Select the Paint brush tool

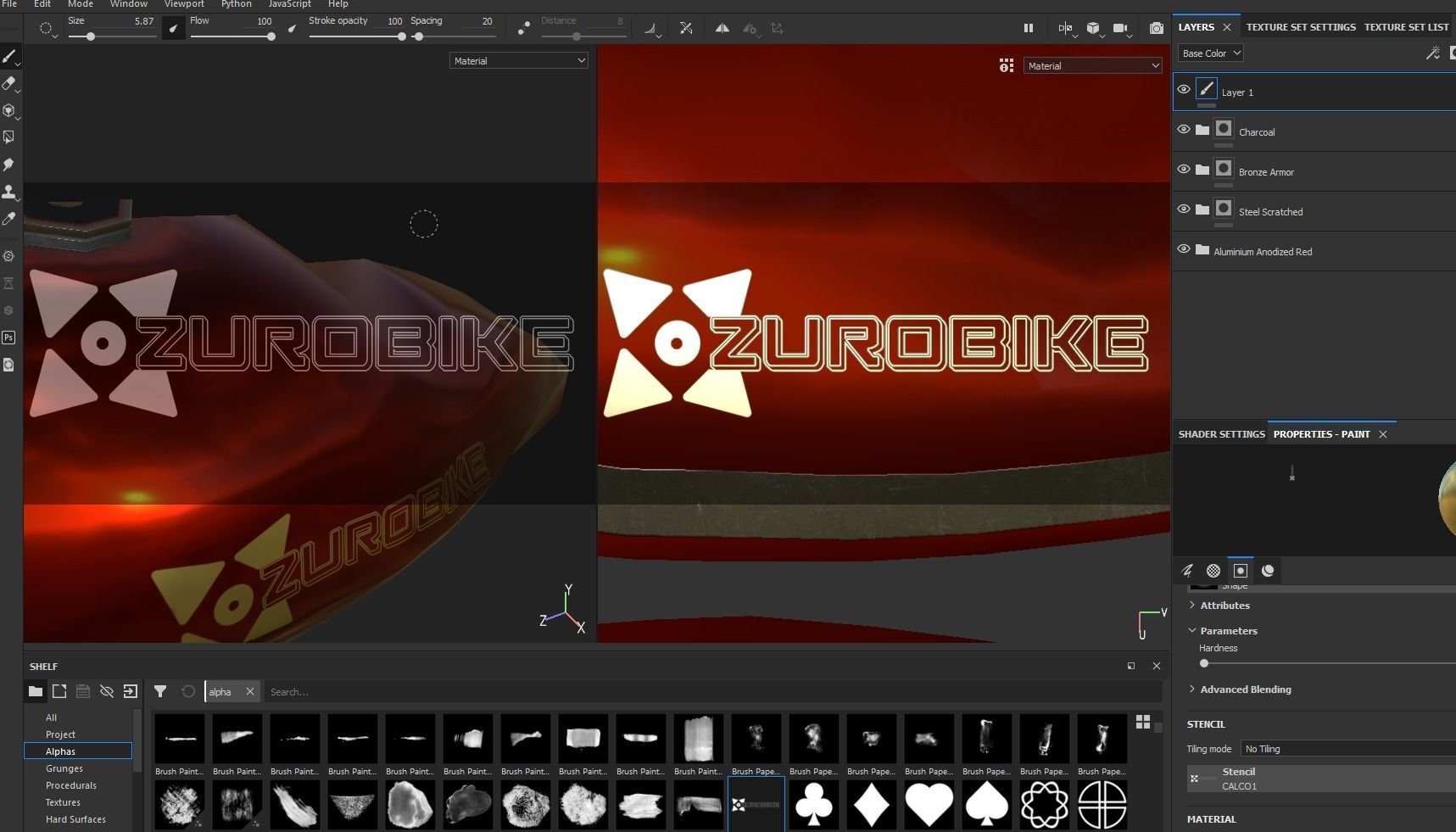9,57
